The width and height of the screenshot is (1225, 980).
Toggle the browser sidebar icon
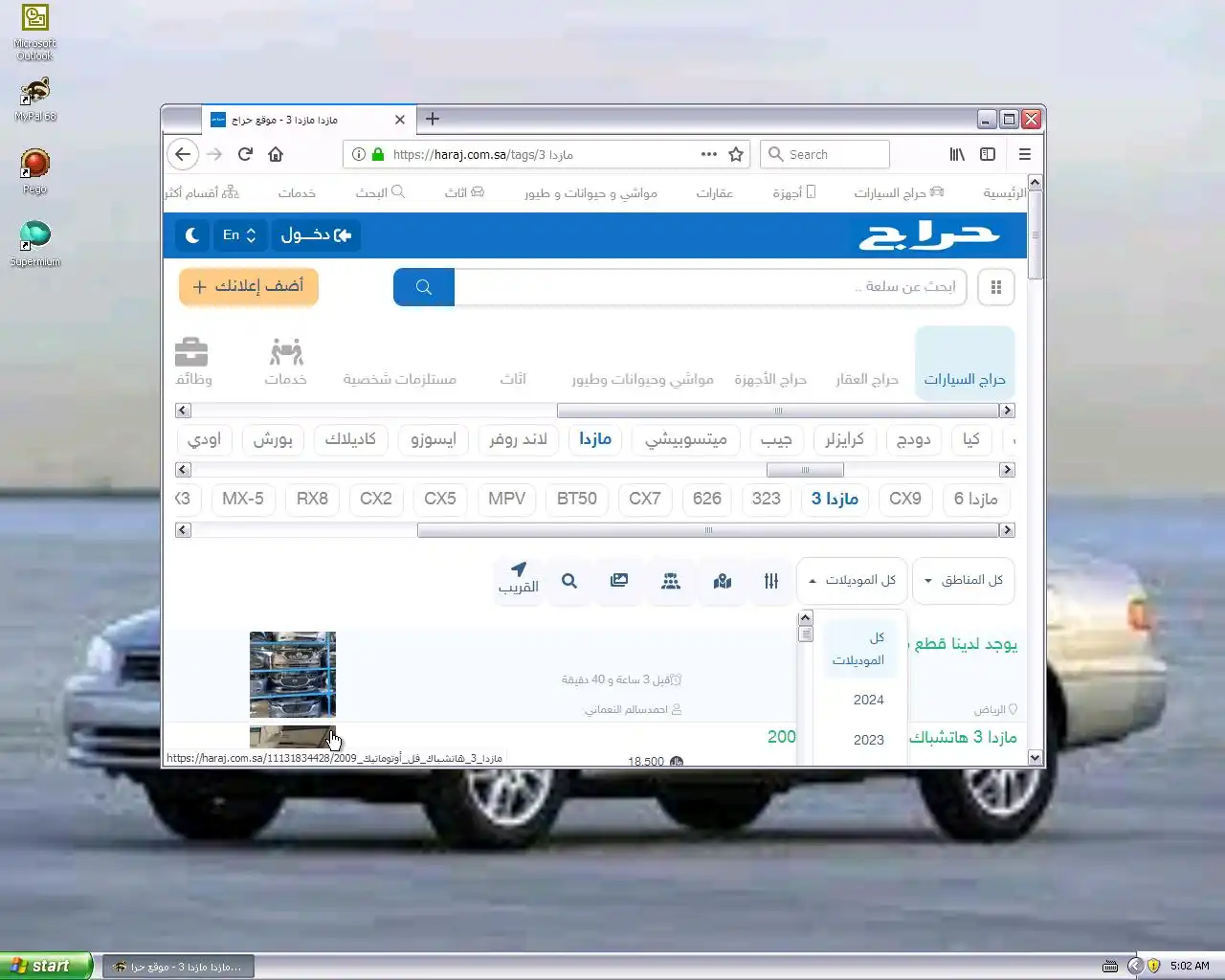point(988,154)
